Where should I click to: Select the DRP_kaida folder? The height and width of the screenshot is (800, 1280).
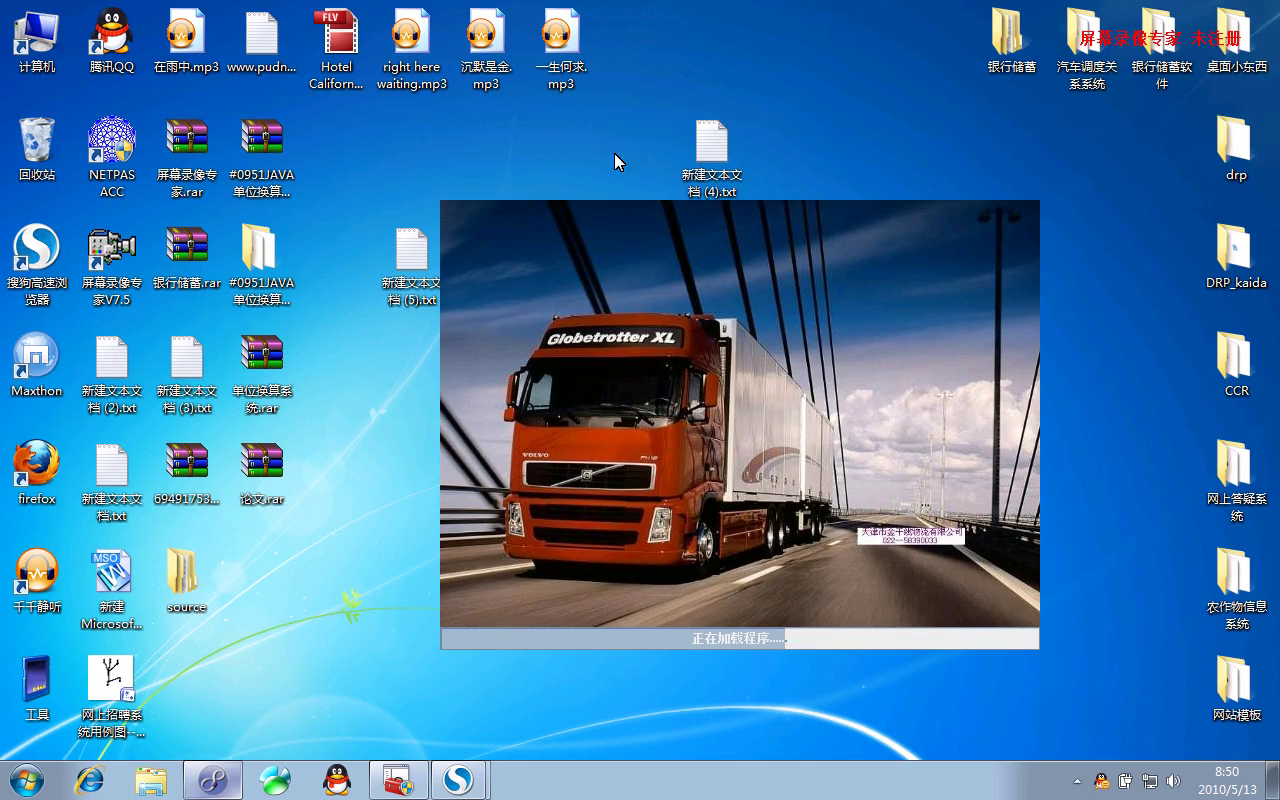(x=1237, y=256)
